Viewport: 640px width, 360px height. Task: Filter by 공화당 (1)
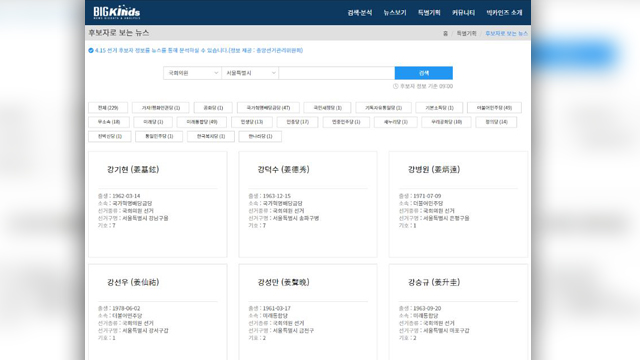(213, 108)
